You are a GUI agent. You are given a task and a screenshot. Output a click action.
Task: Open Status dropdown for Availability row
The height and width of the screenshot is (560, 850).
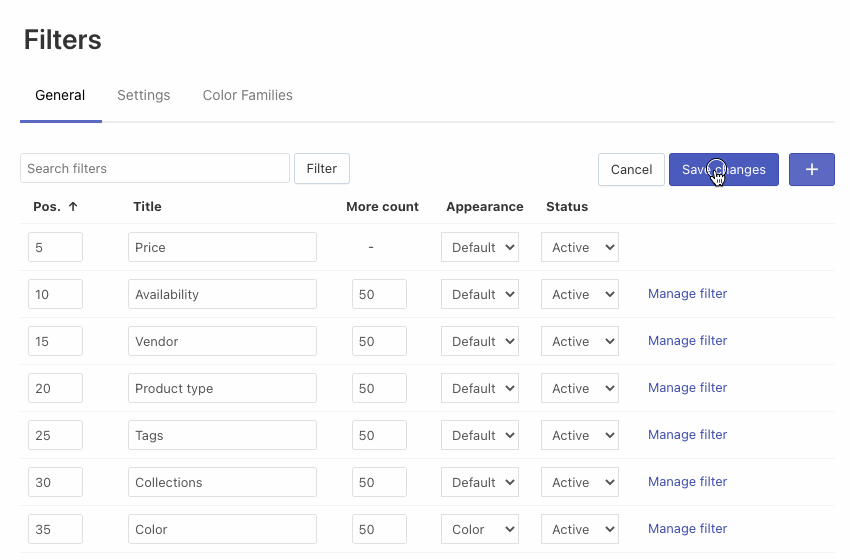point(580,294)
